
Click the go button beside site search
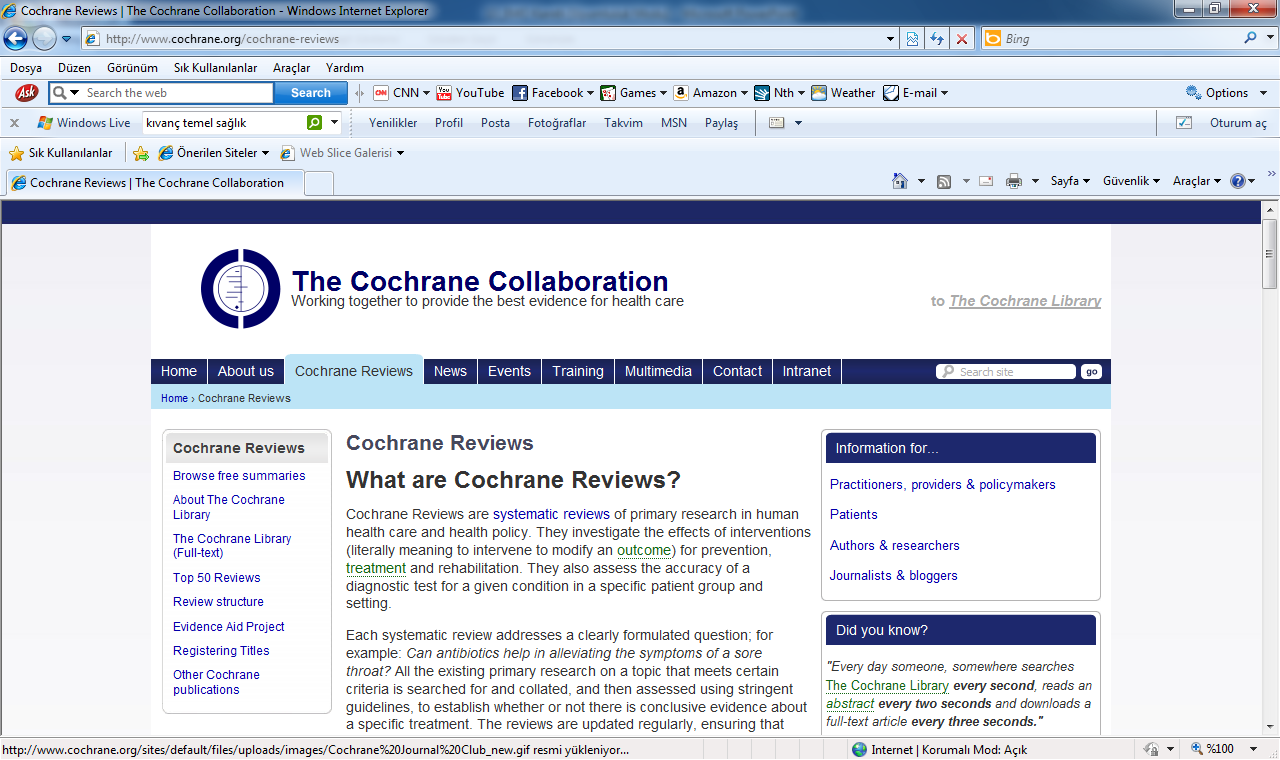point(1091,371)
